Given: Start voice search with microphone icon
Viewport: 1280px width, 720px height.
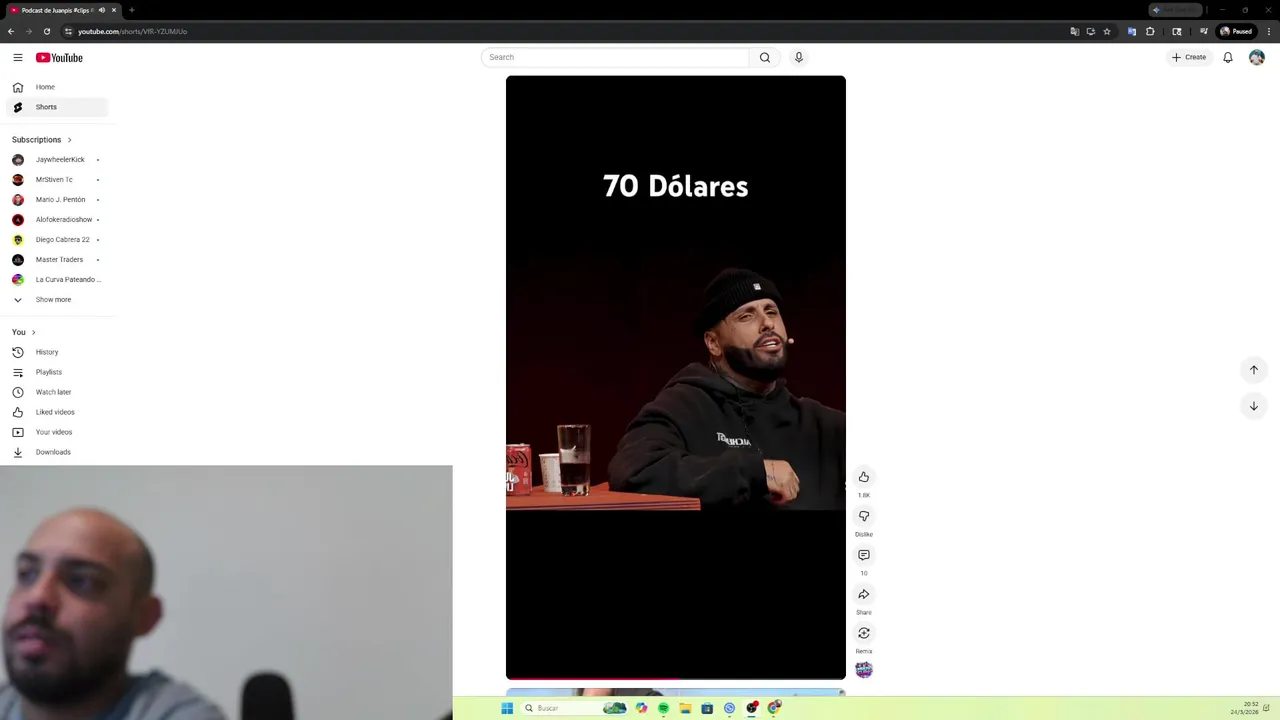Looking at the screenshot, I should pos(799,57).
